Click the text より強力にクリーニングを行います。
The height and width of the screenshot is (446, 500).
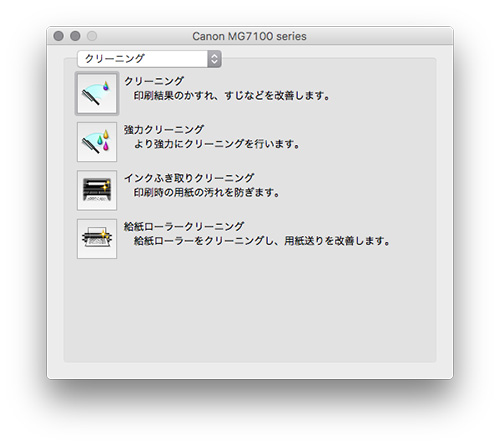[217, 144]
